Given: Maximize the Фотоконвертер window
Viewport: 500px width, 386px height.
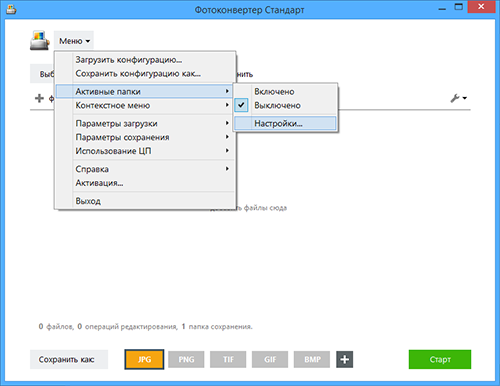Looking at the screenshot, I should 459,7.
